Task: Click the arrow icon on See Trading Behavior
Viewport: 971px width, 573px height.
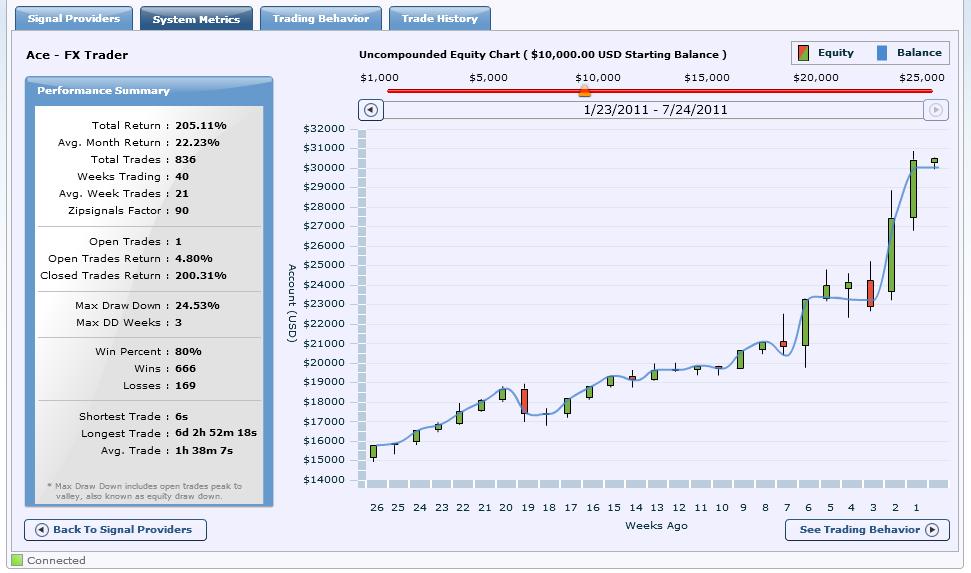Action: (x=932, y=530)
